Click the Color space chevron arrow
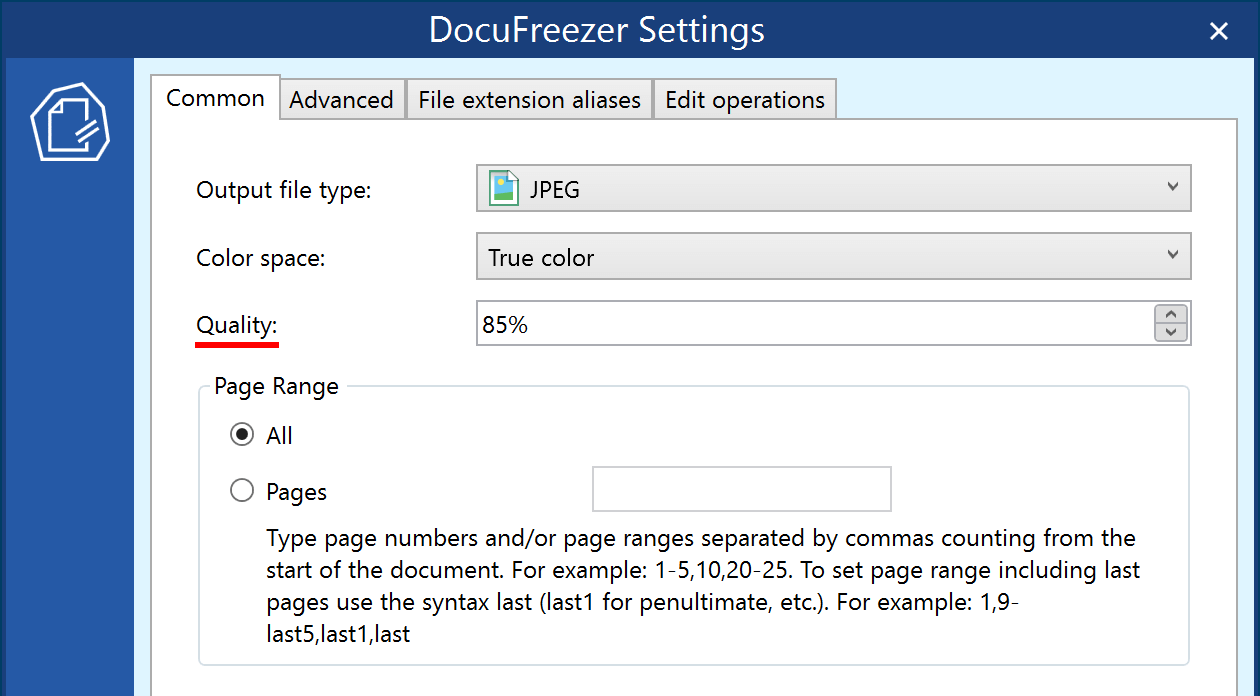Viewport: 1260px width, 696px height. pos(1173,256)
